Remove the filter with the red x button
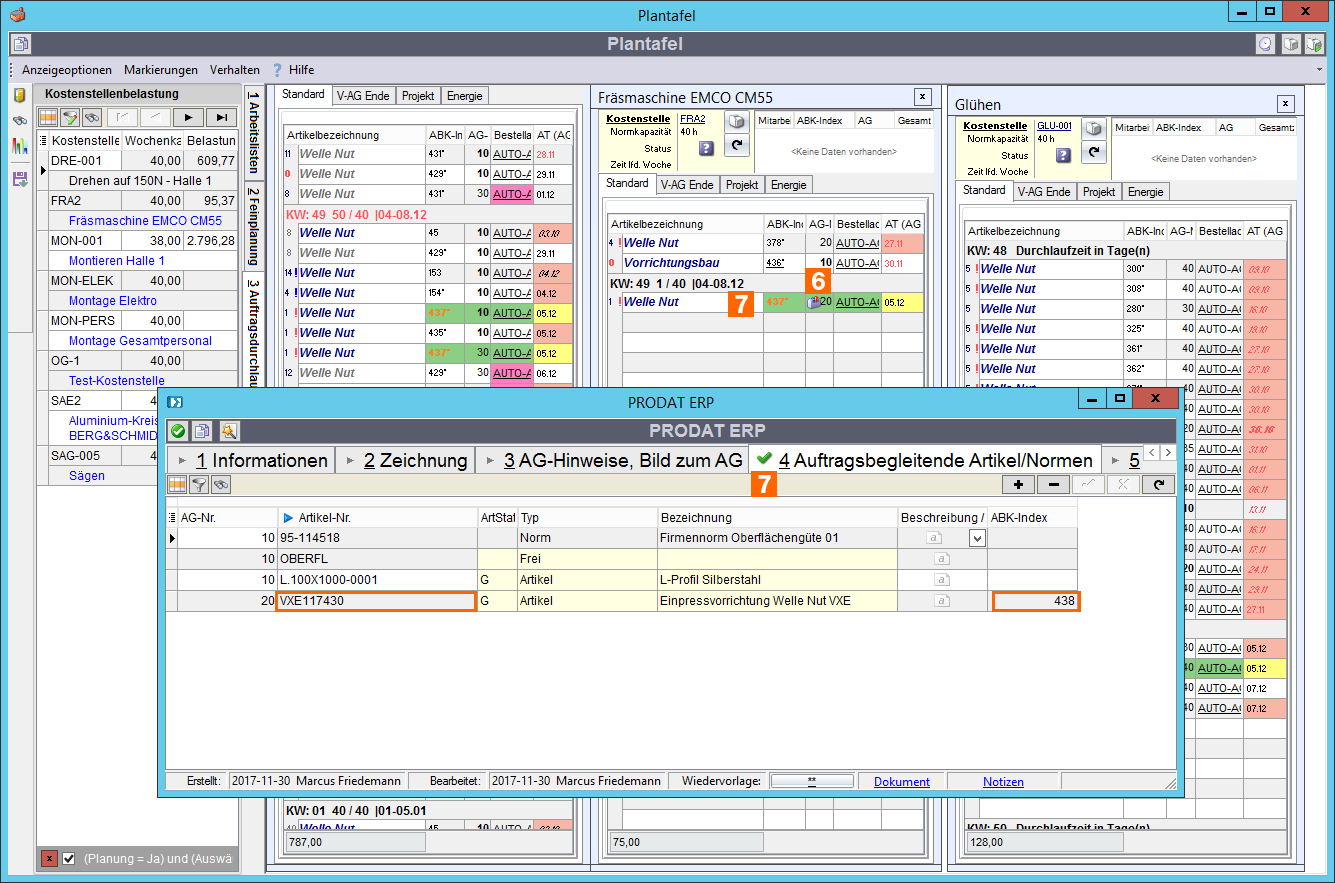 pyautogui.click(x=49, y=859)
